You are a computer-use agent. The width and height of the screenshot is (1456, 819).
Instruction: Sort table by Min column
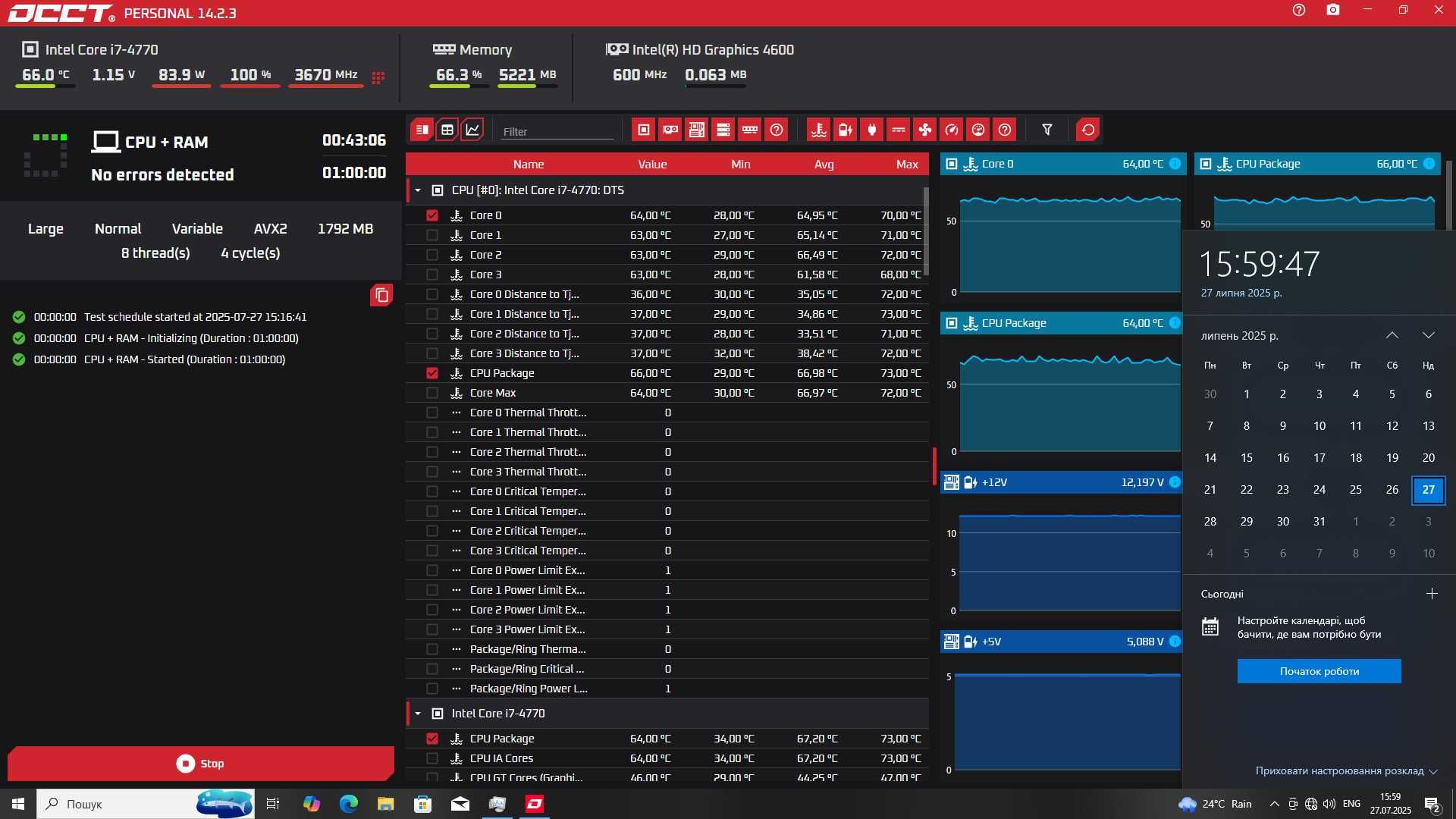point(741,165)
